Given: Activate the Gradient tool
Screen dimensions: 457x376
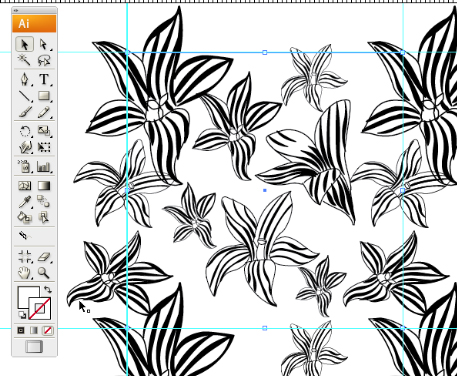Looking at the screenshot, I should click(44, 185).
